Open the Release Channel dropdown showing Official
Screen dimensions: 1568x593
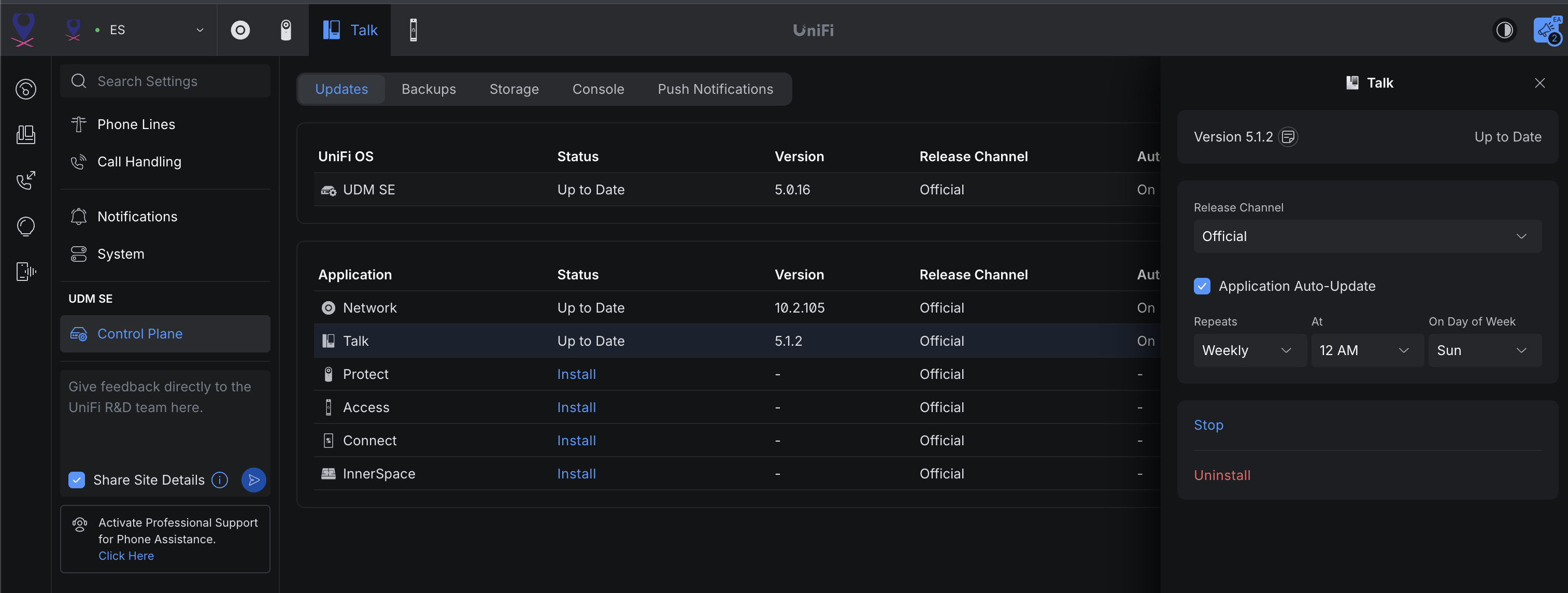tap(1366, 236)
